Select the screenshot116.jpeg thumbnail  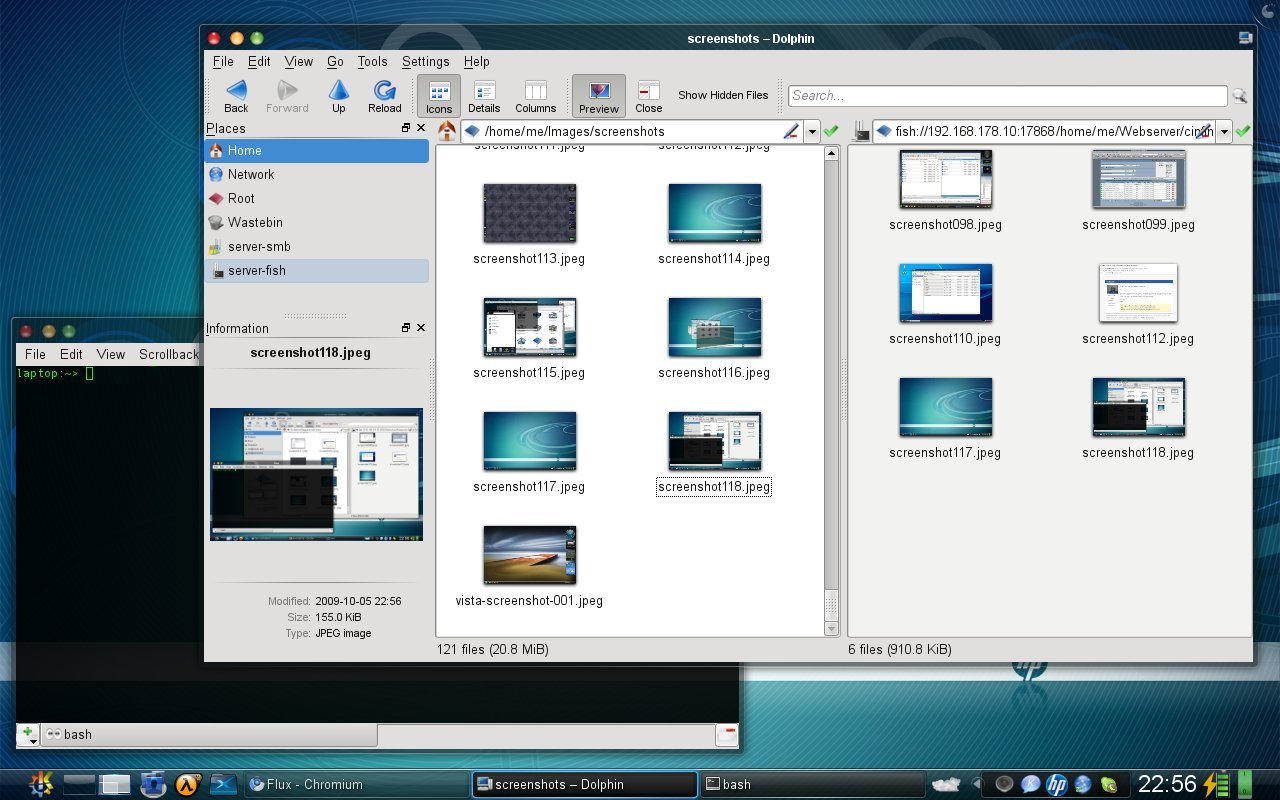tap(714, 327)
